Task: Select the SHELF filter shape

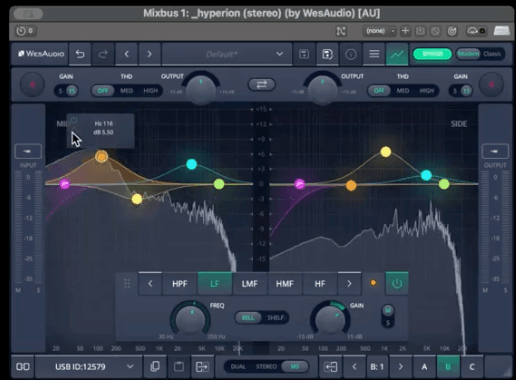Action: [275, 318]
